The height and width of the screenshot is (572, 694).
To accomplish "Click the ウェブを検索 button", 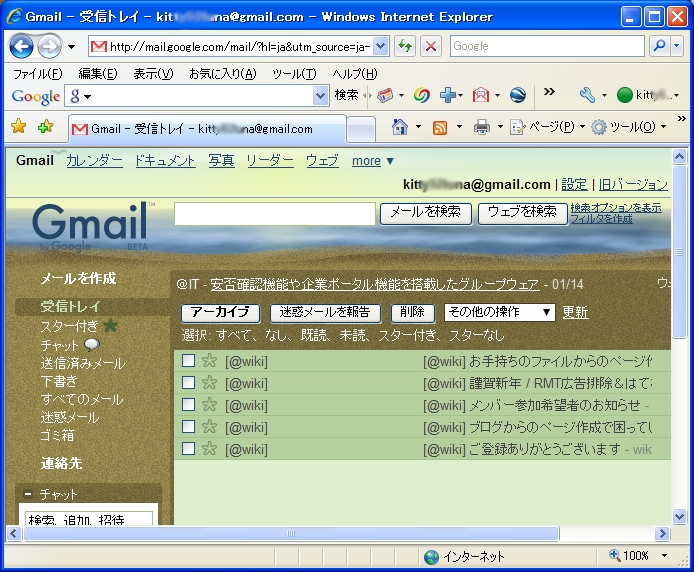I will 522,213.
